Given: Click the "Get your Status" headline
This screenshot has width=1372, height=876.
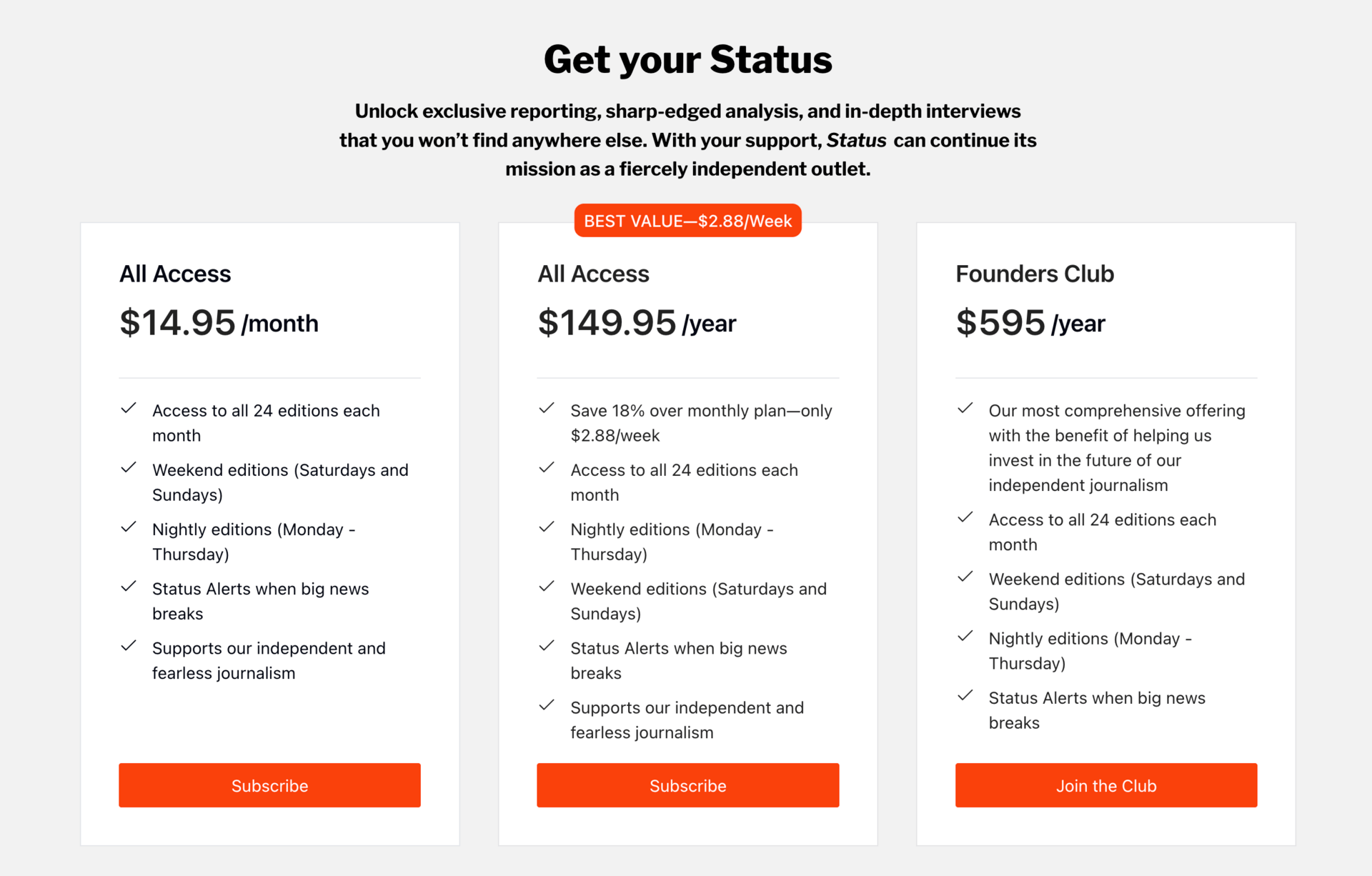Looking at the screenshot, I should (x=687, y=59).
